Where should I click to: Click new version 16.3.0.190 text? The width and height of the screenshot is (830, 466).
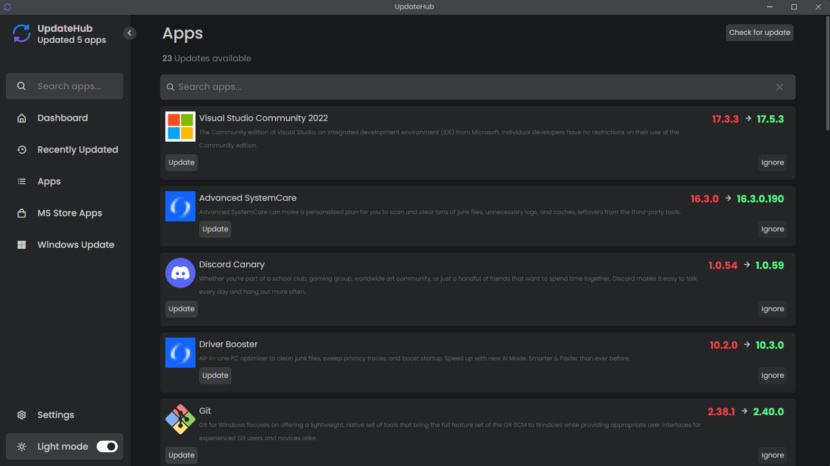point(760,199)
